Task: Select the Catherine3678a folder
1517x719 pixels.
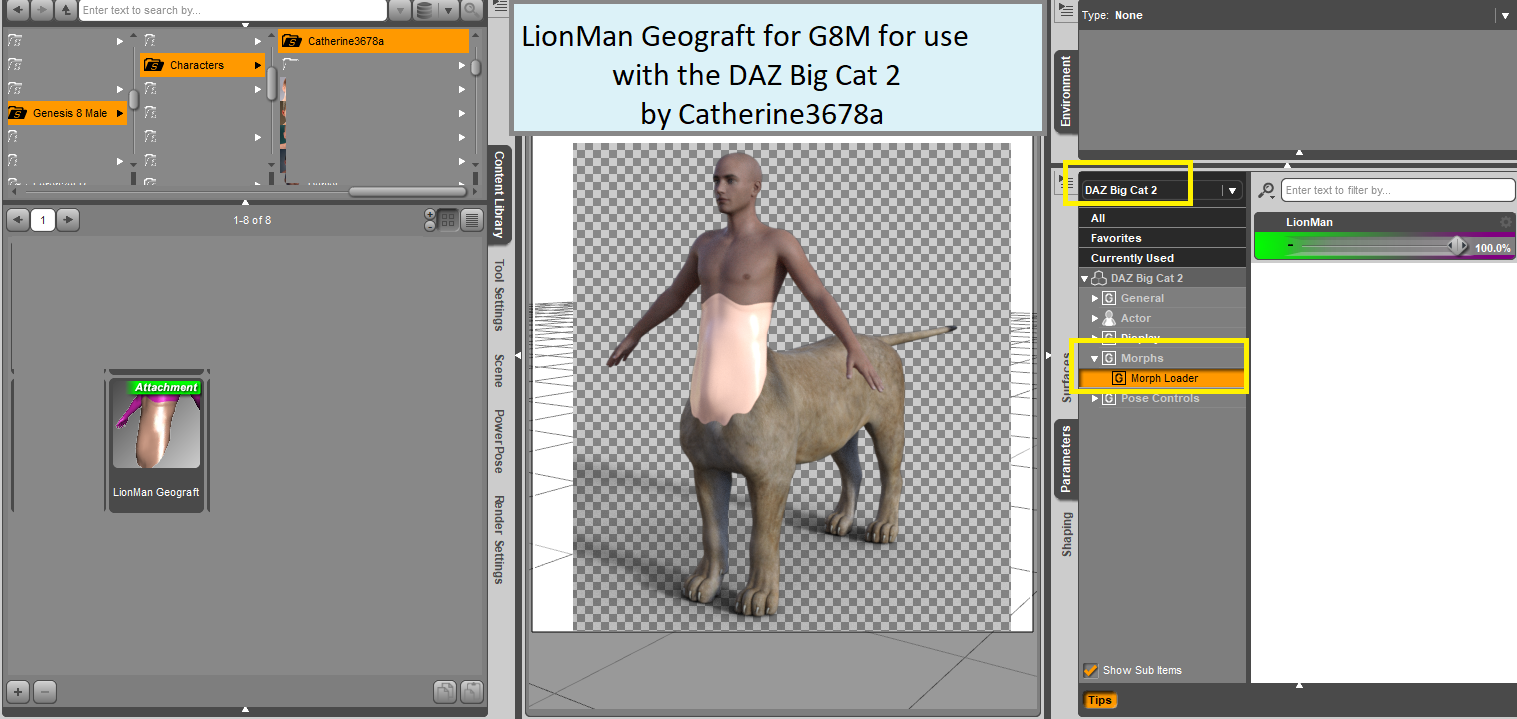Action: tap(373, 41)
